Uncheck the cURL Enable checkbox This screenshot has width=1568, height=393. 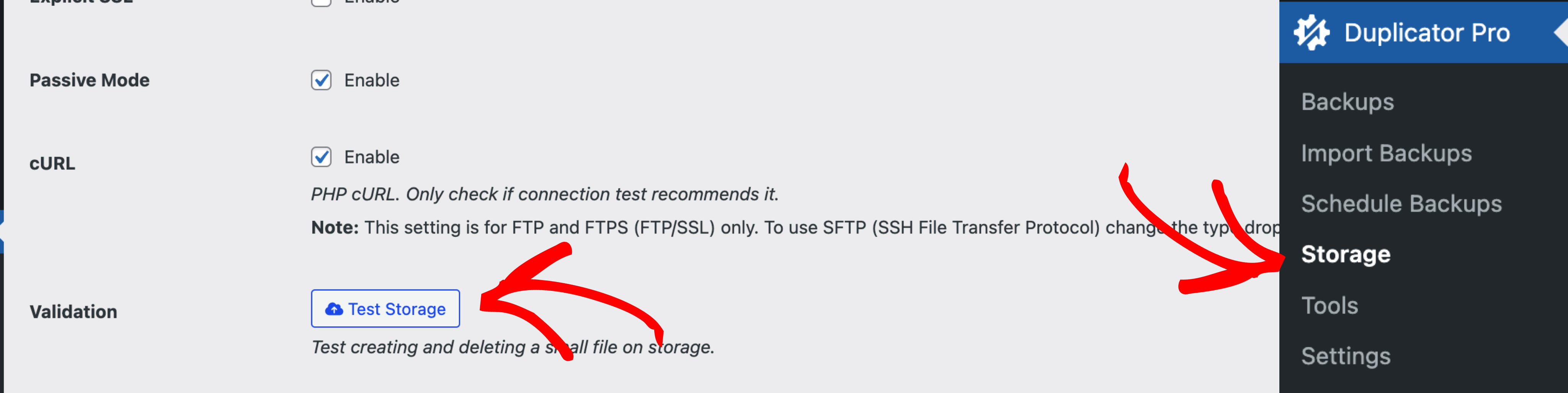[x=322, y=157]
